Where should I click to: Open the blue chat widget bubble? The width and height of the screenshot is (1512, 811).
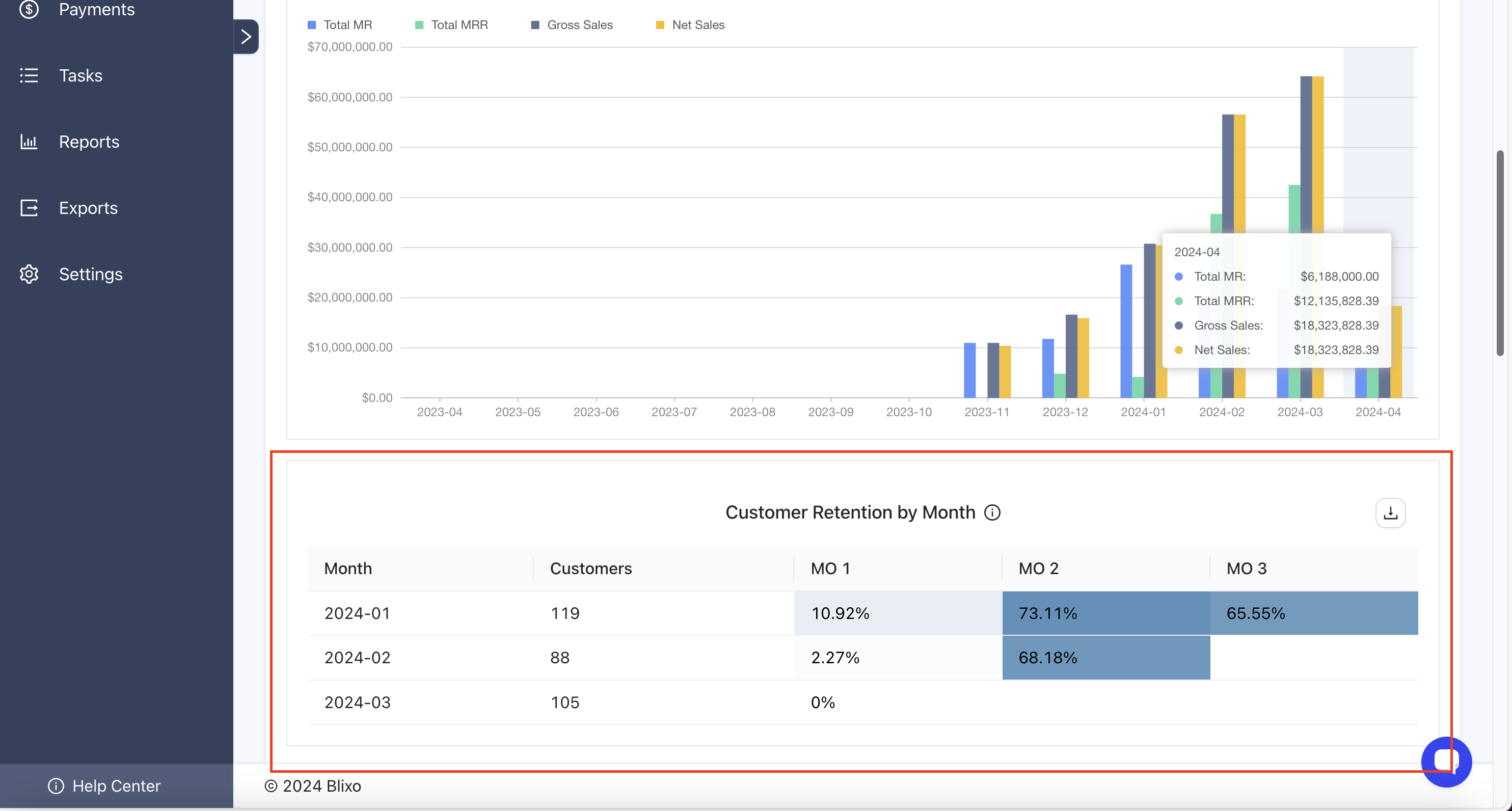[x=1446, y=761]
